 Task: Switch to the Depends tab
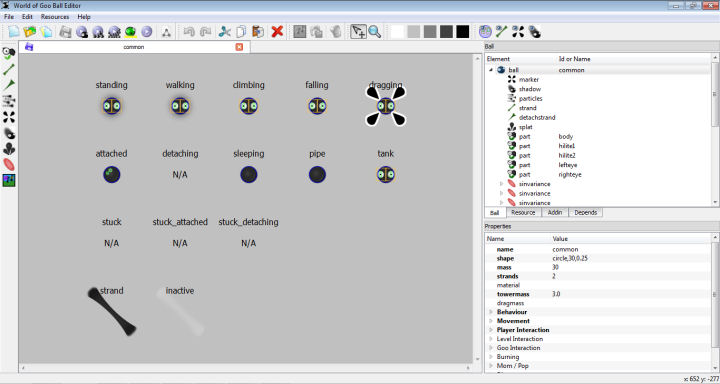point(585,213)
